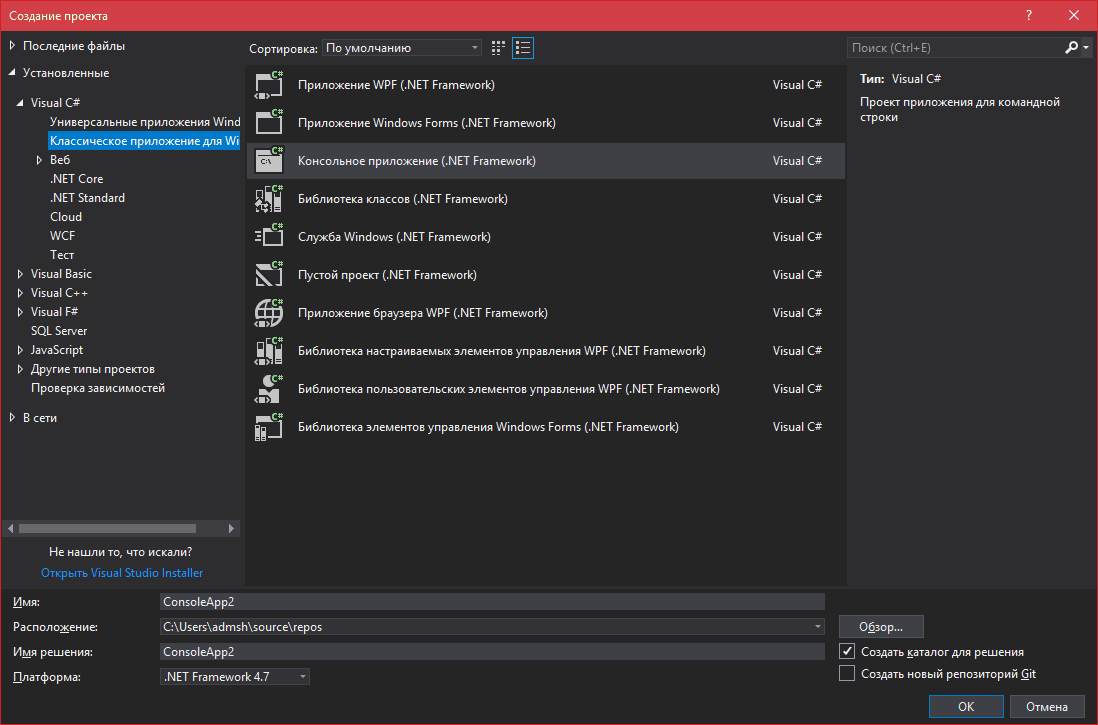Viewport: 1098px width, 725px height.
Task: Click the tree scrollbar right arrow
Action: pos(231,528)
